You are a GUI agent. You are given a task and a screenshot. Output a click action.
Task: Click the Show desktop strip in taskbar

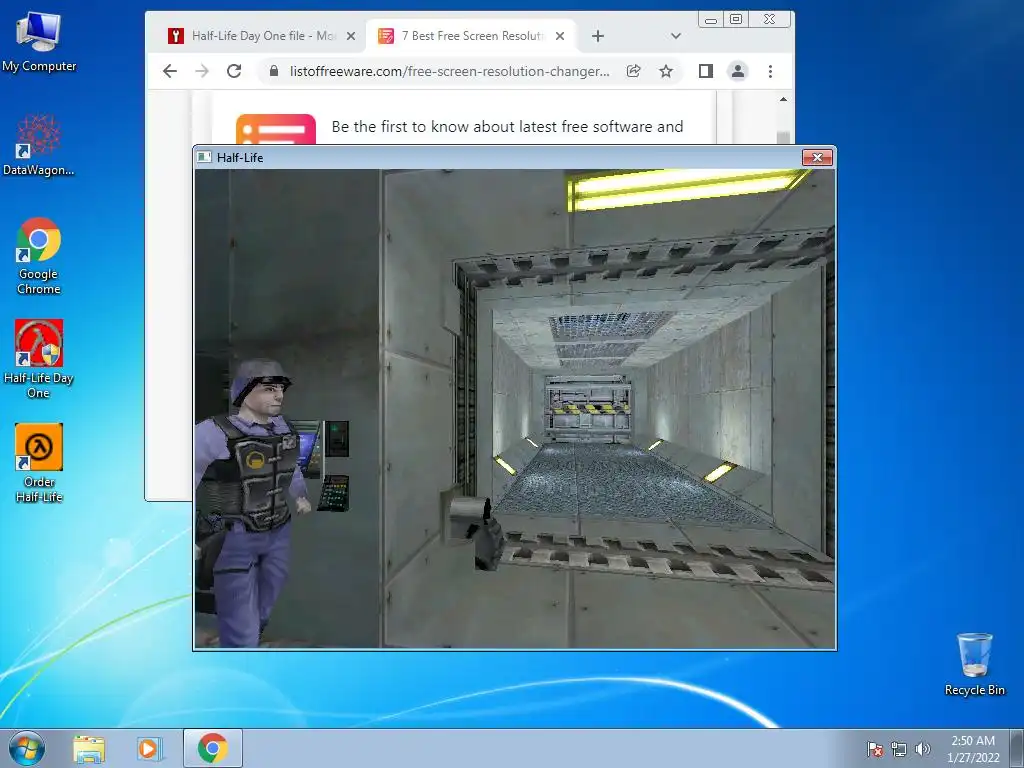(x=1017, y=748)
